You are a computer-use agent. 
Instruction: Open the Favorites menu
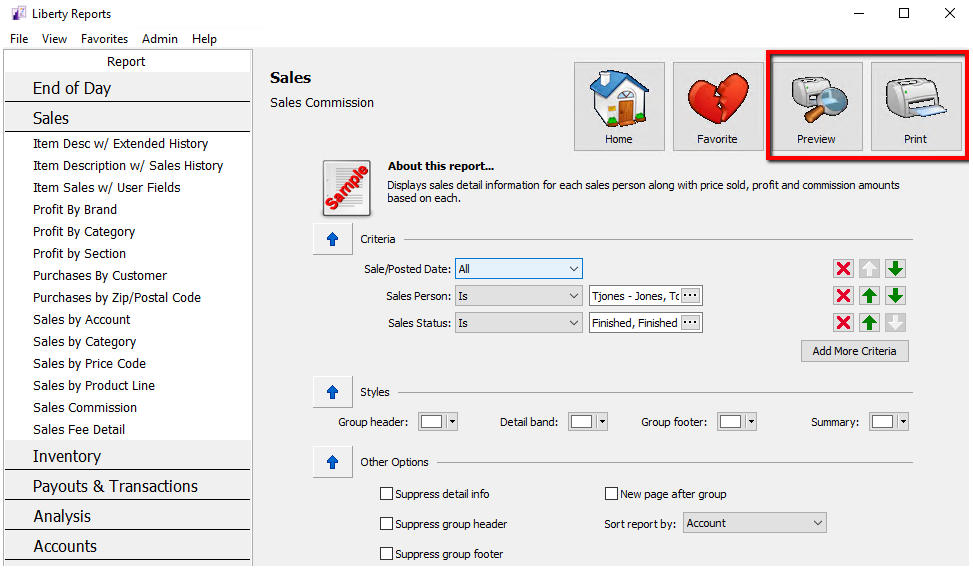point(104,38)
